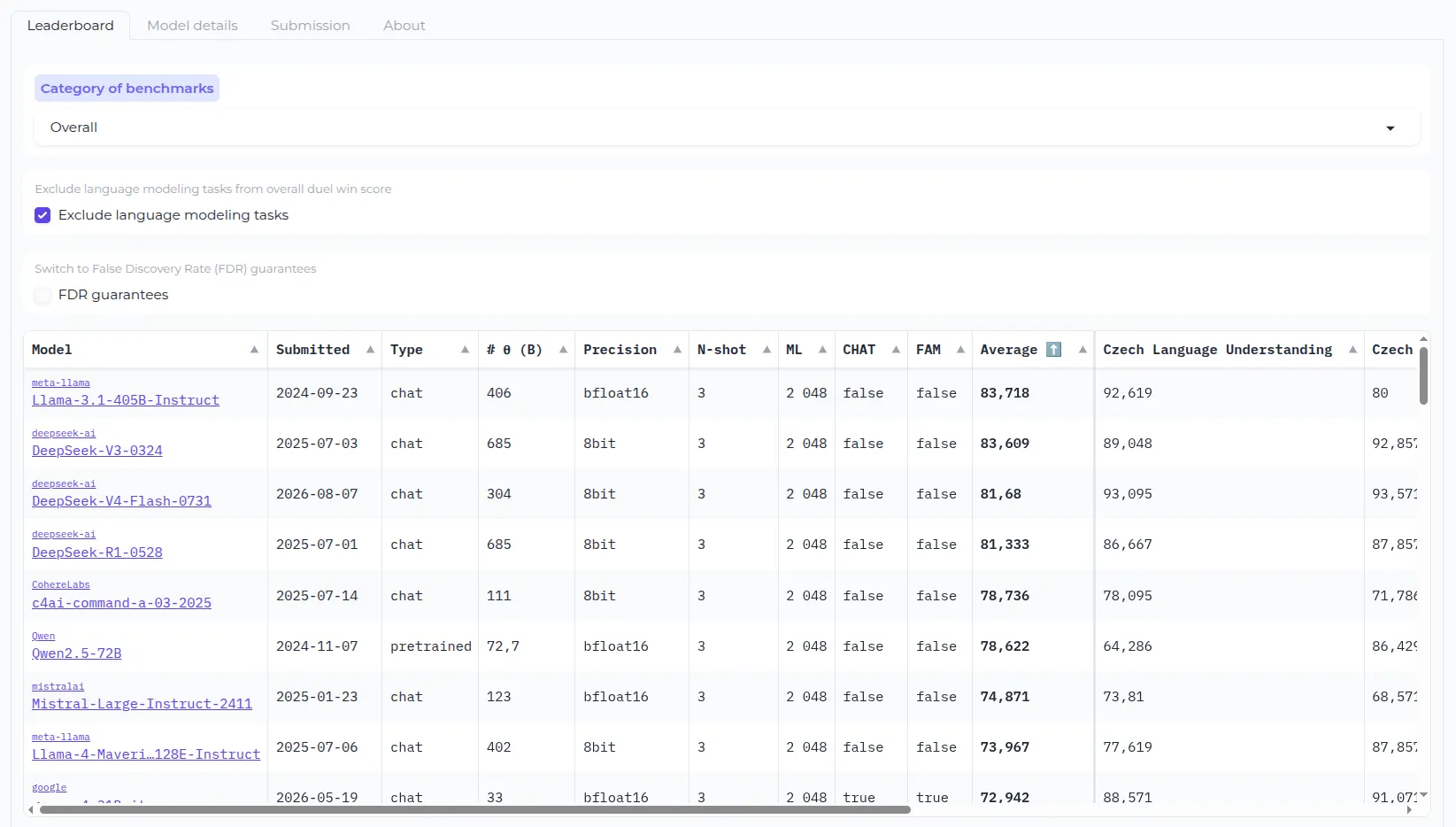Sort by Czech Language Understanding header arrow

[x=1352, y=350]
